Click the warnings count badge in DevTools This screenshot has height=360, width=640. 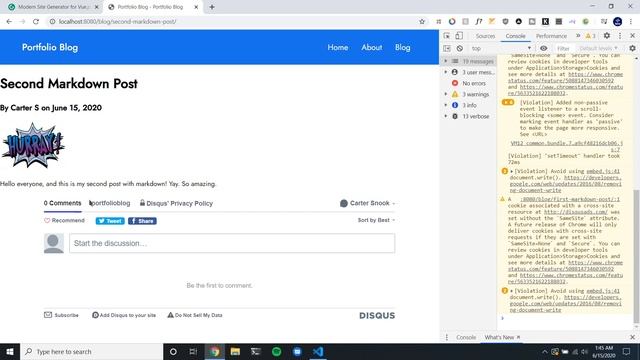[590, 36]
